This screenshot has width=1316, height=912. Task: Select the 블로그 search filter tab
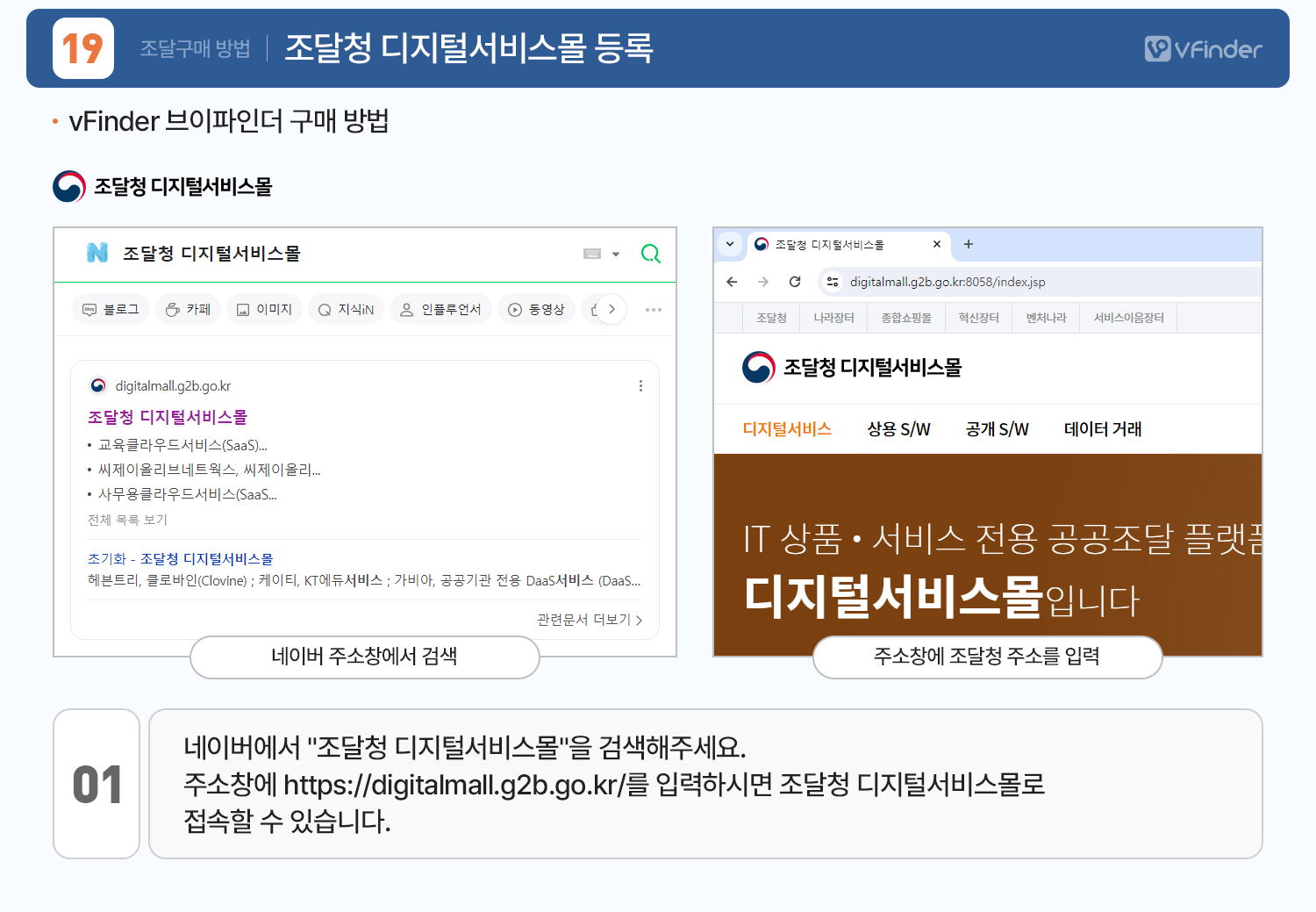tap(111, 309)
